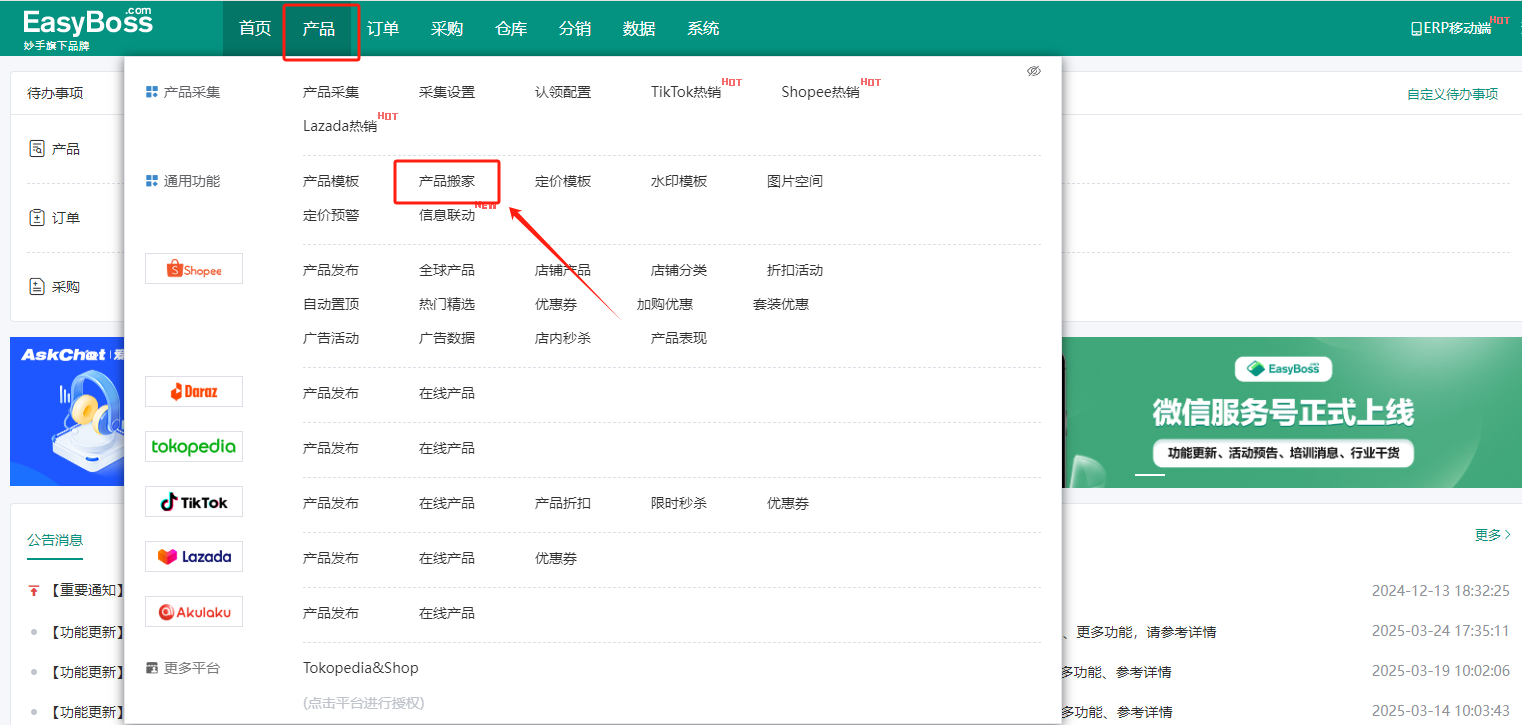The width and height of the screenshot is (1522, 725).
Task: Open 认领配置
Action: pos(563,92)
